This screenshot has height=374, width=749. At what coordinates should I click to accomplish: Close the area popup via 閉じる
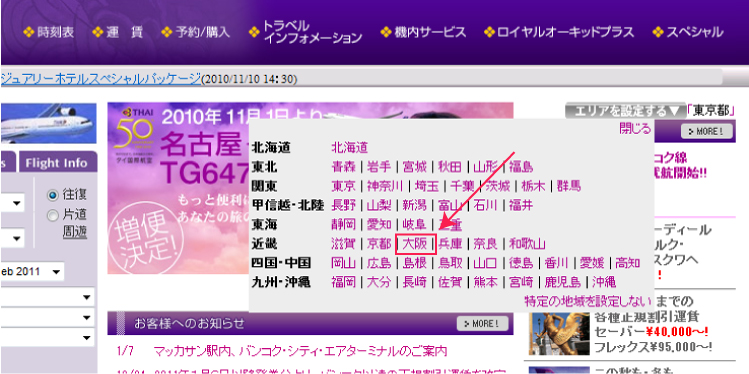click(x=635, y=128)
